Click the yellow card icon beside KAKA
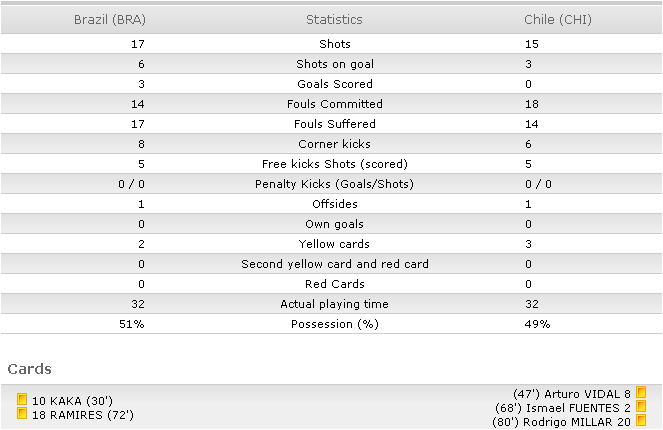 [x=22, y=399]
